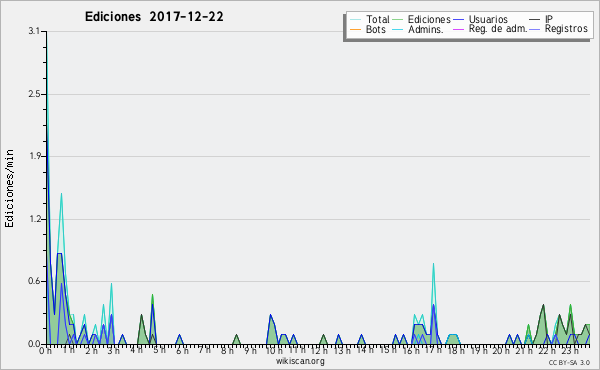Click the '6 h' x-axis label
Screen dimensions: 600x370
pyautogui.click(x=182, y=351)
